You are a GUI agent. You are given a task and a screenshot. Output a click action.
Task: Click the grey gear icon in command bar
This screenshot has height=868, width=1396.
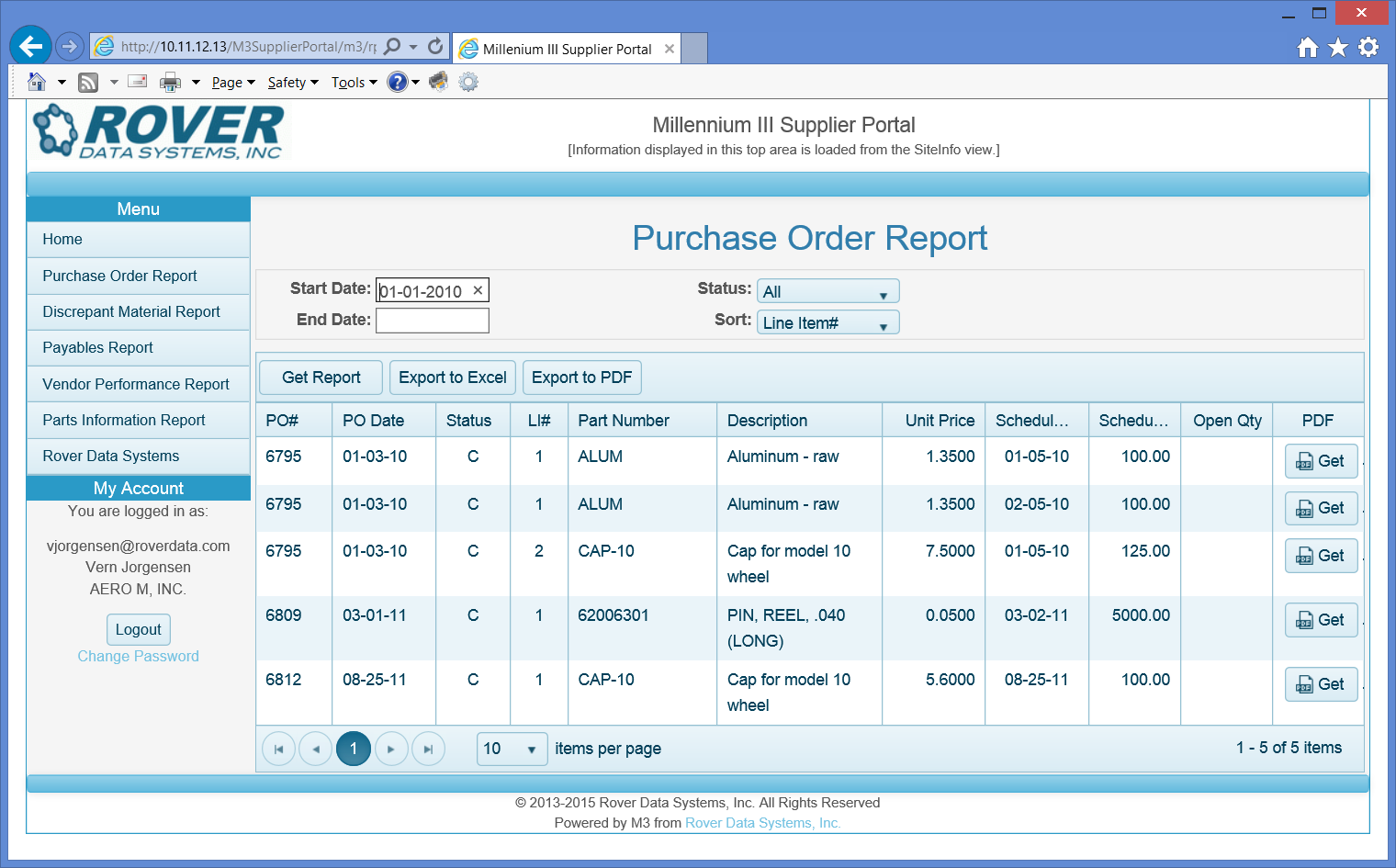click(468, 82)
